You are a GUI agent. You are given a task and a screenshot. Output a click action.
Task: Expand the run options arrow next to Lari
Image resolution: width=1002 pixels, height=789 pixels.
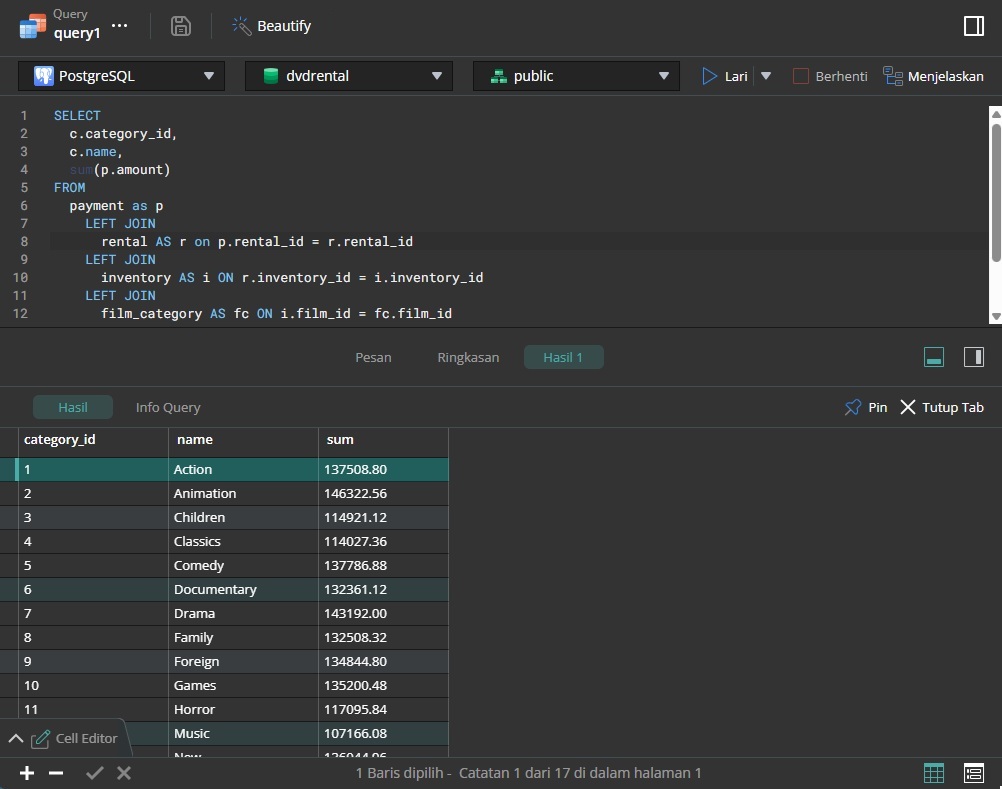[x=766, y=75]
